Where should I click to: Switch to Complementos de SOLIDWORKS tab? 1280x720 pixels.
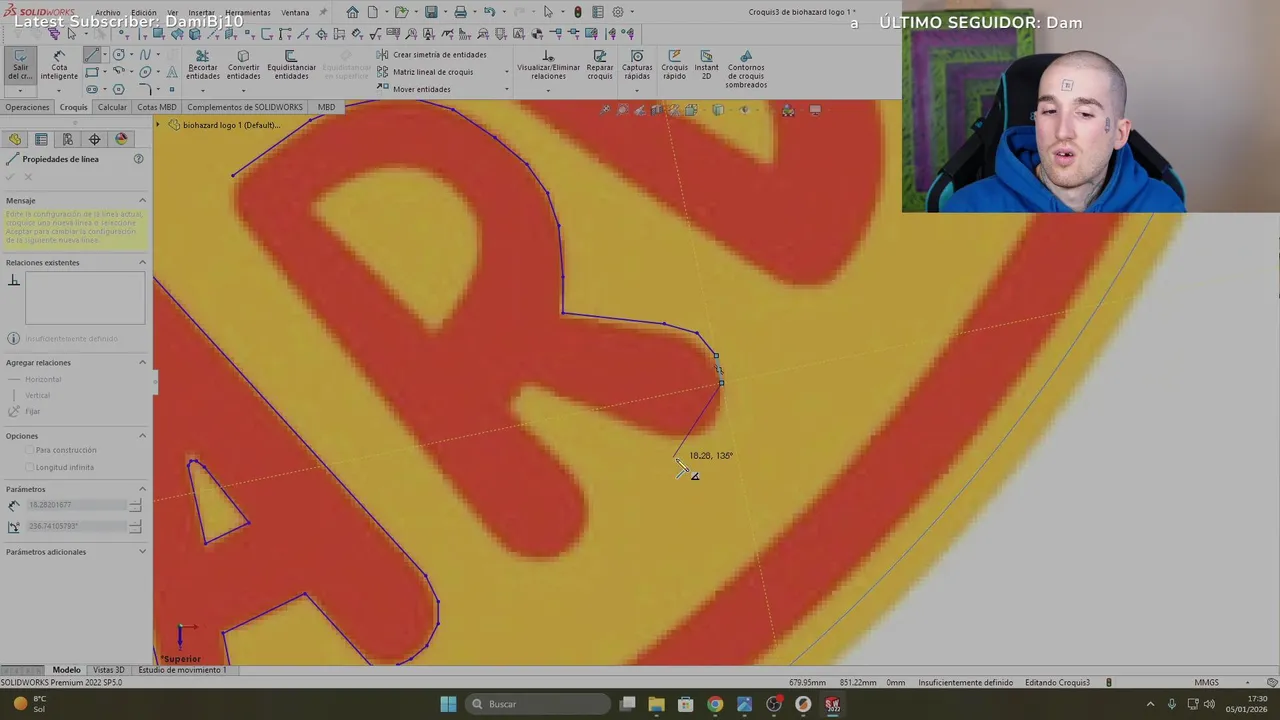click(245, 107)
